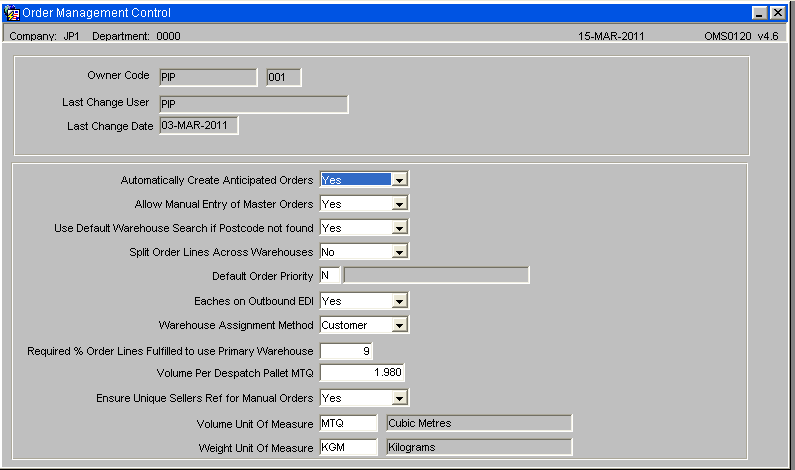Click the Company: JP1 text
This screenshot has width=795, height=470.
pos(44,36)
